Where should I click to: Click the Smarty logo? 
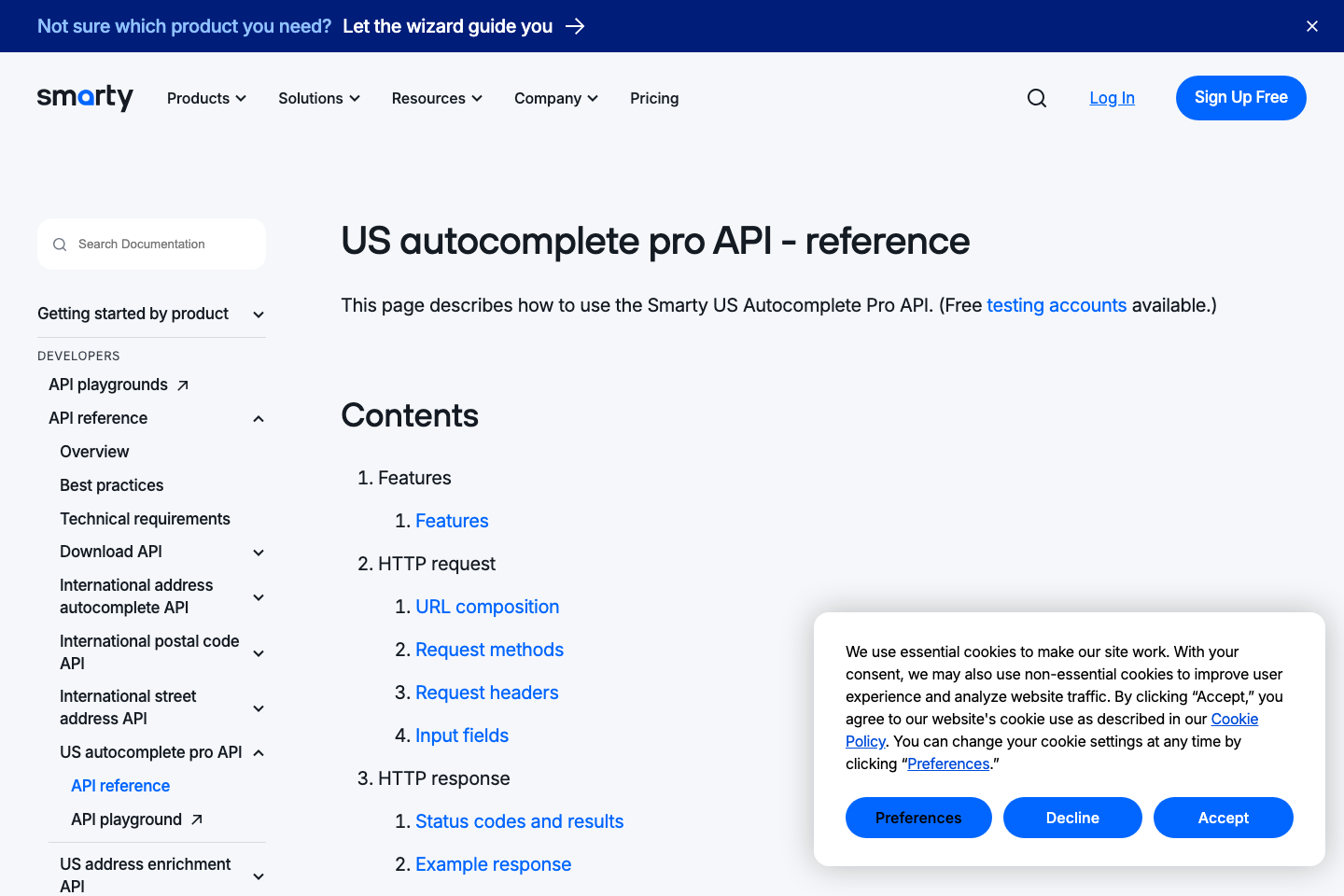pos(85,97)
